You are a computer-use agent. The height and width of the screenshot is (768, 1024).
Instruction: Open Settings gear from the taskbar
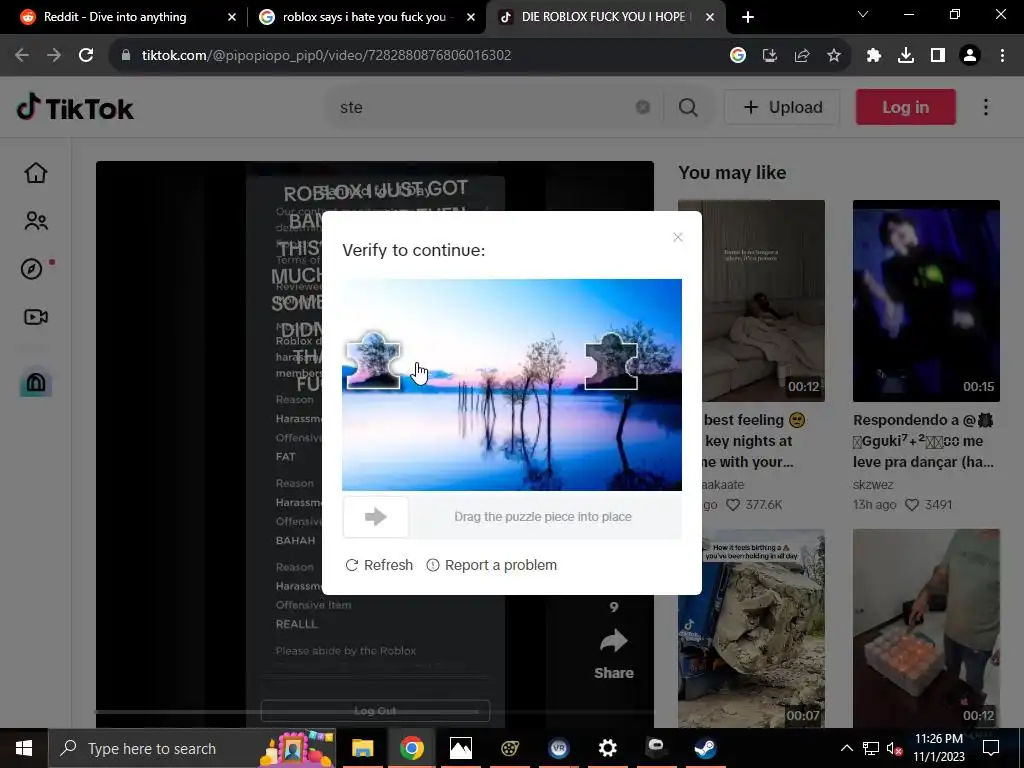(607, 748)
